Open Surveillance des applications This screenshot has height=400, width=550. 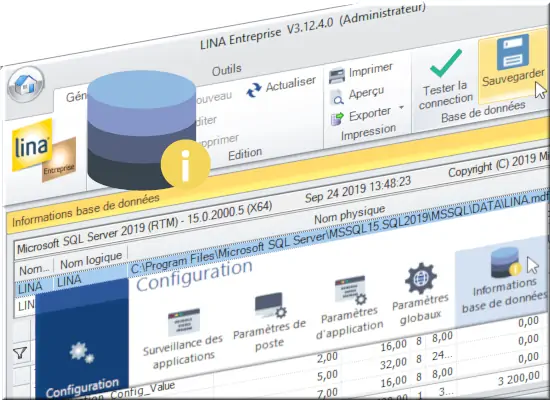point(183,339)
